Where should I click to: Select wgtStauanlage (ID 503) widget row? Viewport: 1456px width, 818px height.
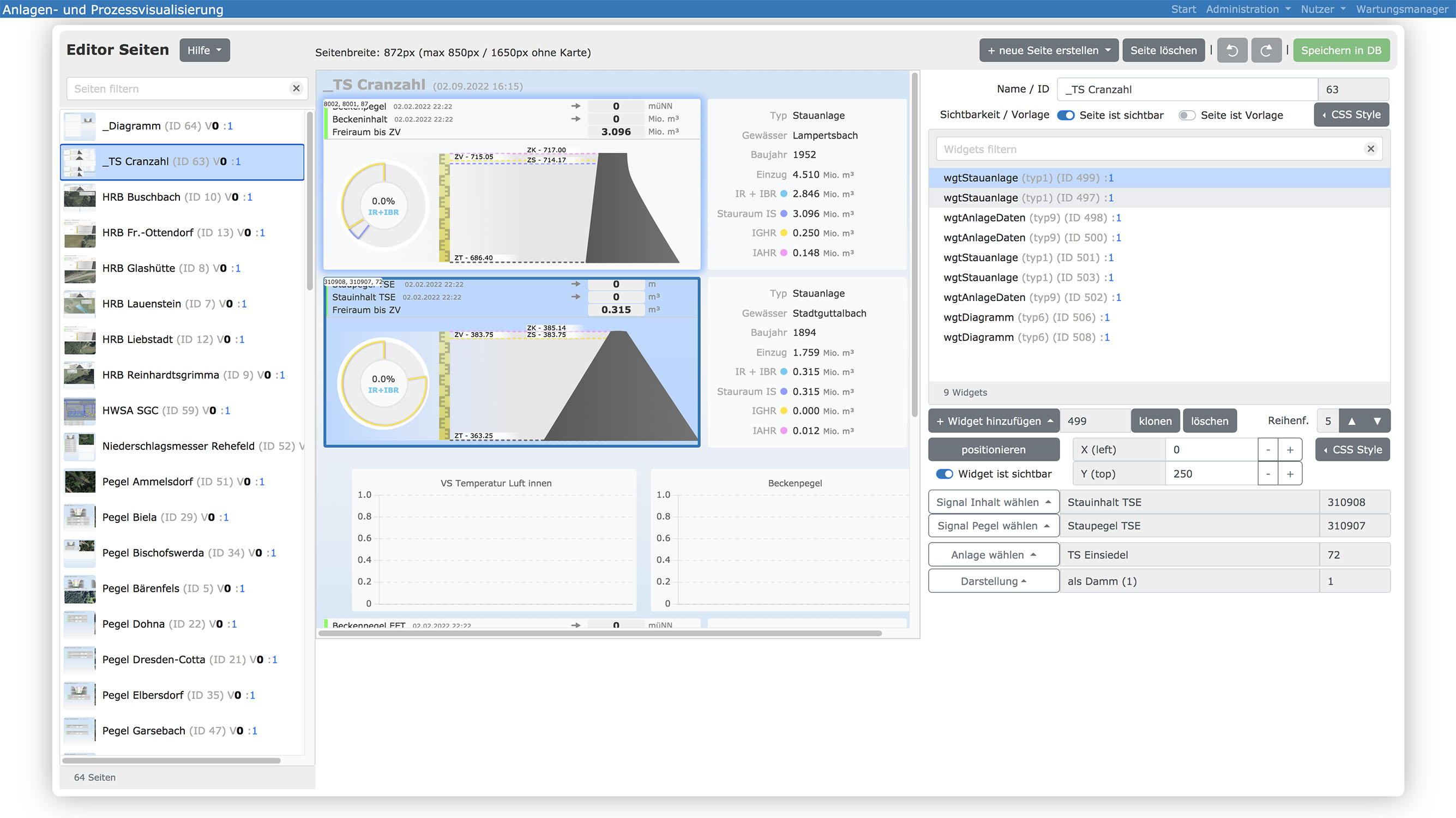1159,278
